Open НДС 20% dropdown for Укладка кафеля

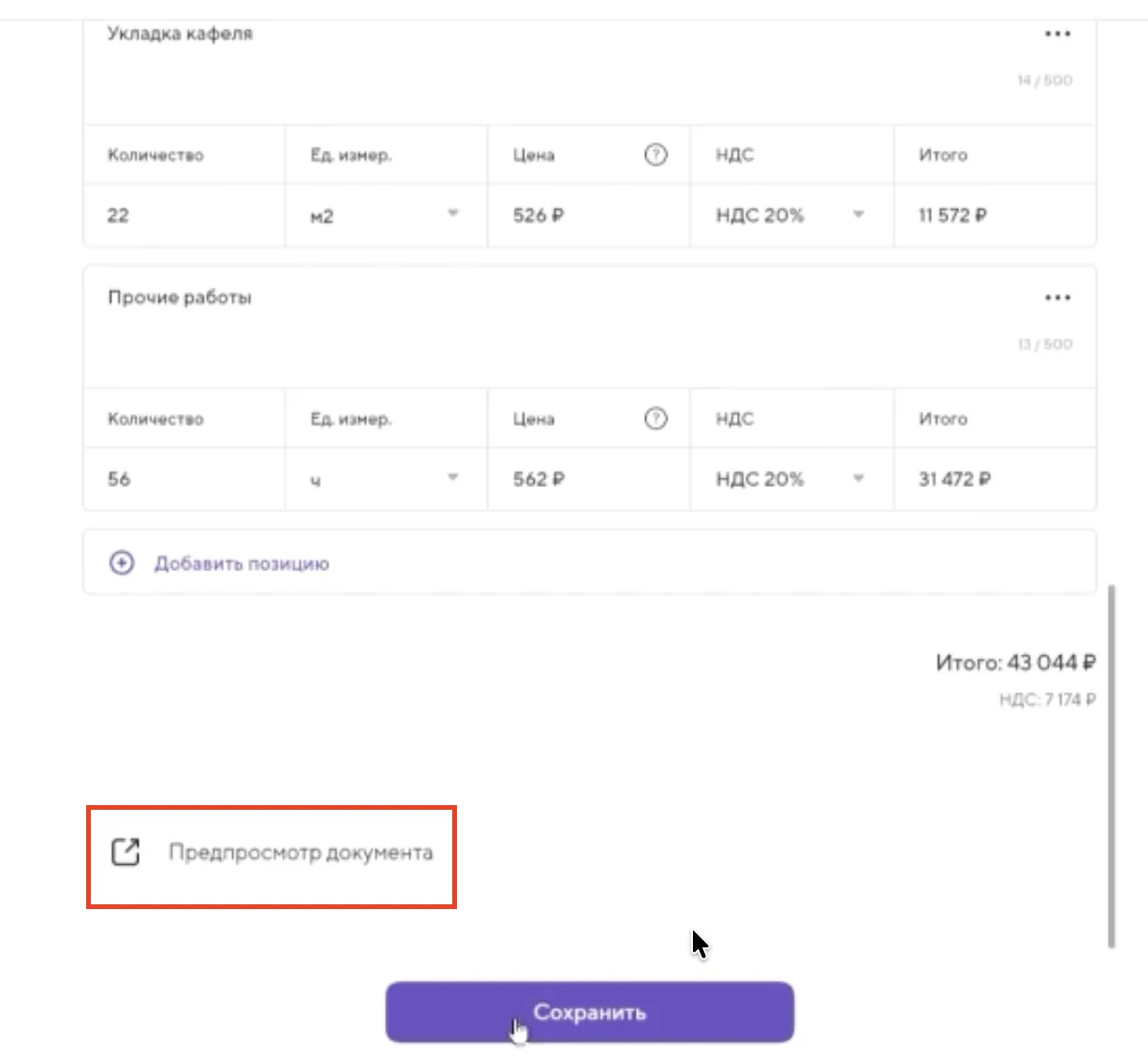(x=858, y=214)
